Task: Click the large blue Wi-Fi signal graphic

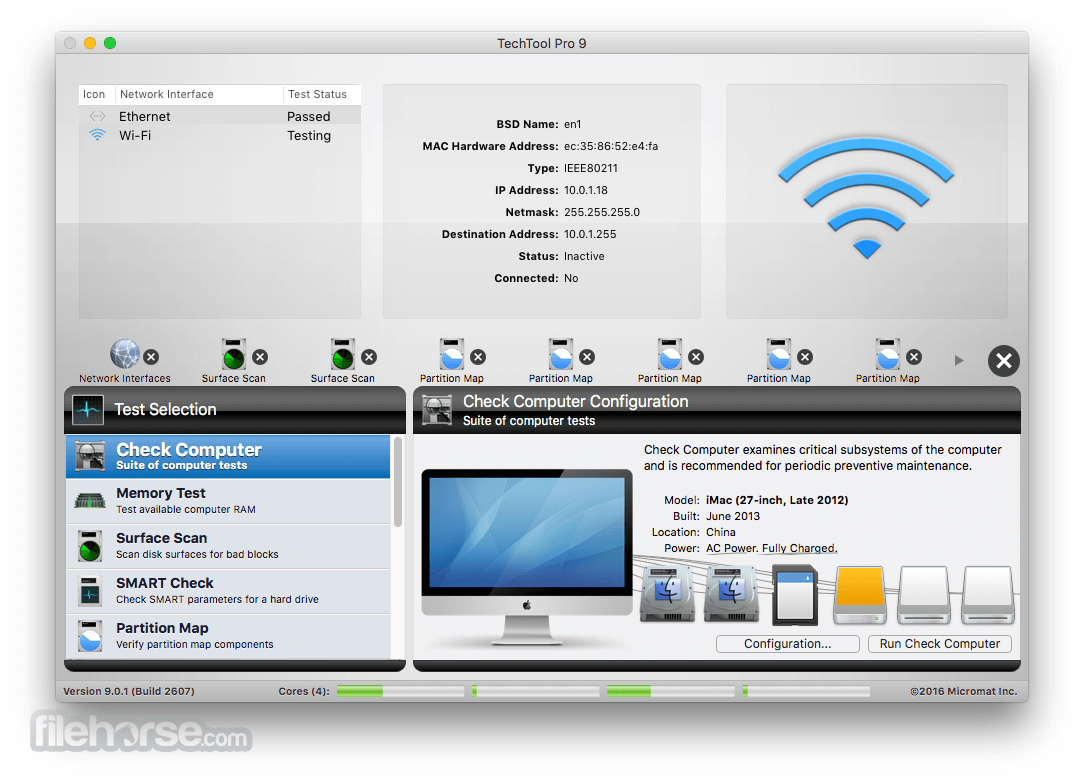Action: (x=866, y=198)
